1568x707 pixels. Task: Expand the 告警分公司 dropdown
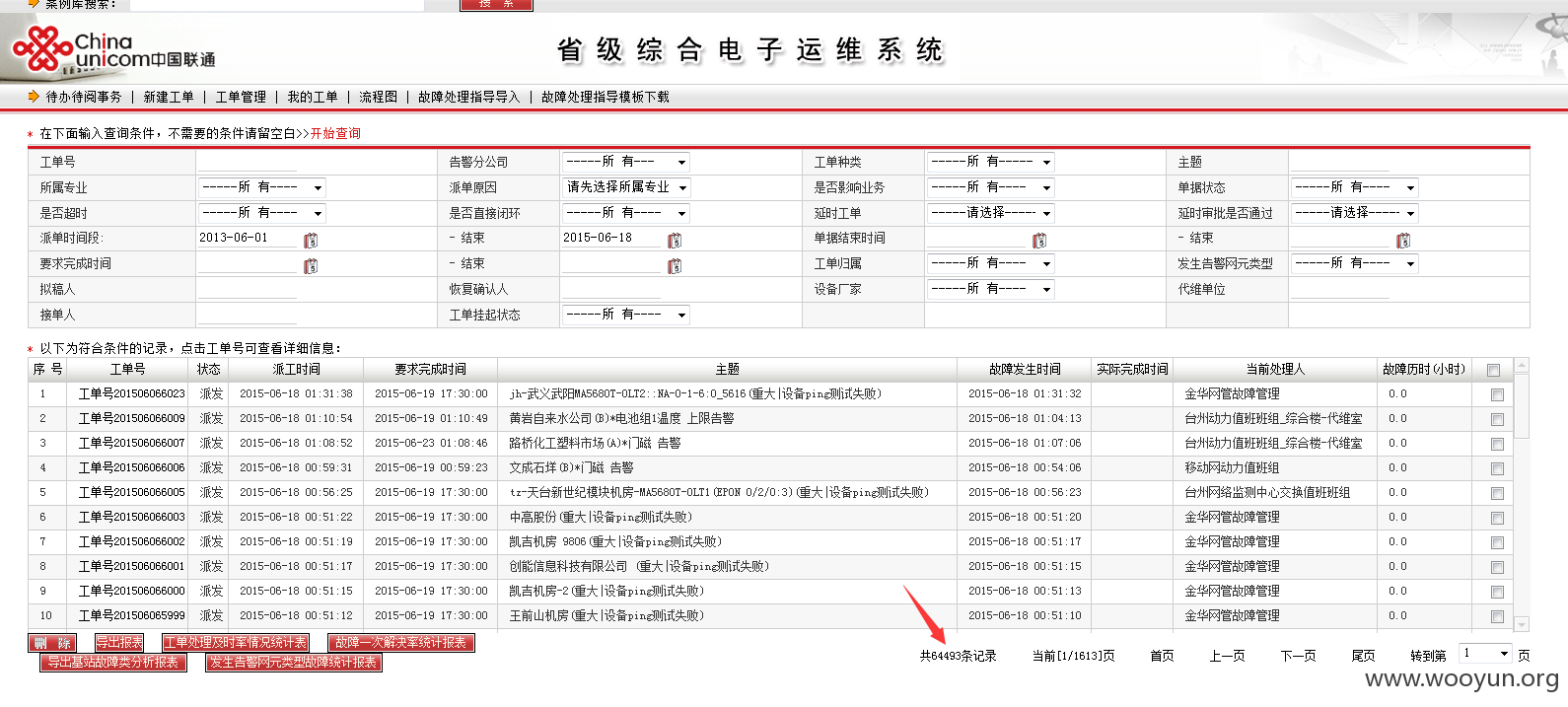(626, 162)
